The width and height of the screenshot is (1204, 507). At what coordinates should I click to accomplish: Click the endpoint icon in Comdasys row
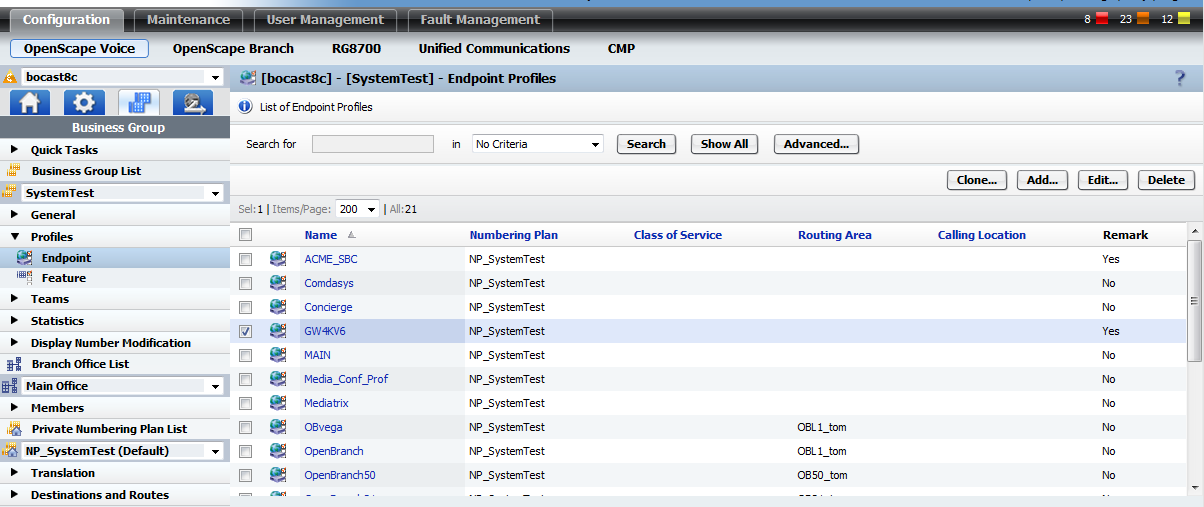tap(277, 283)
